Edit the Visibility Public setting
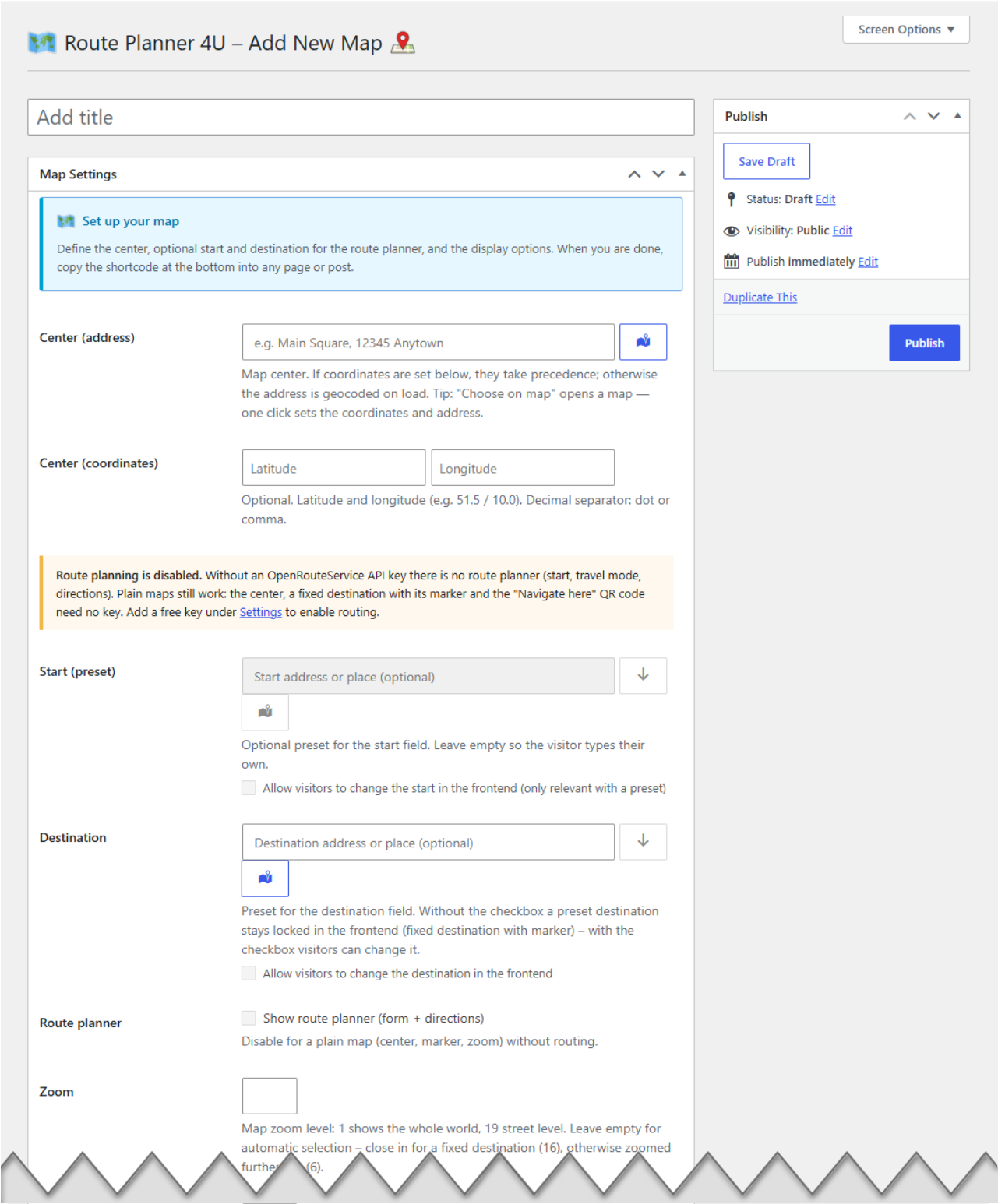The height and width of the screenshot is (1204, 998). 842,231
